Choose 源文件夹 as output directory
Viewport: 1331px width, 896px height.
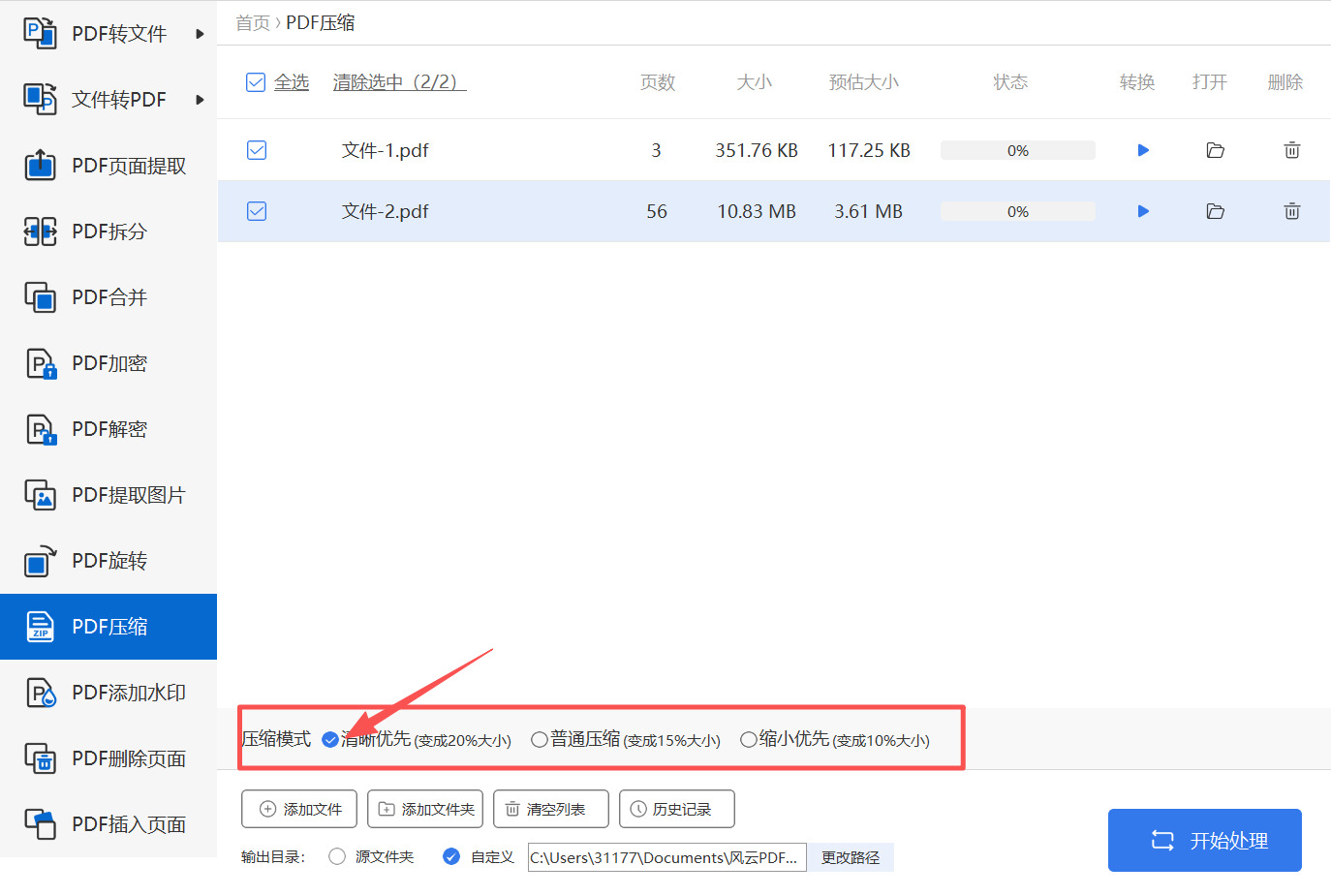337,856
